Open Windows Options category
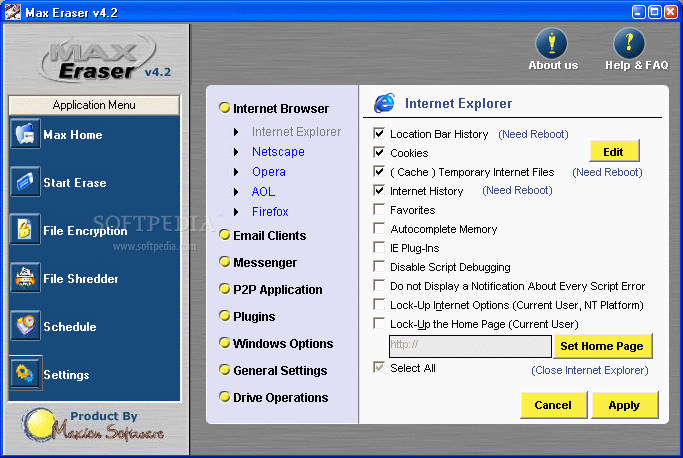 pos(283,343)
